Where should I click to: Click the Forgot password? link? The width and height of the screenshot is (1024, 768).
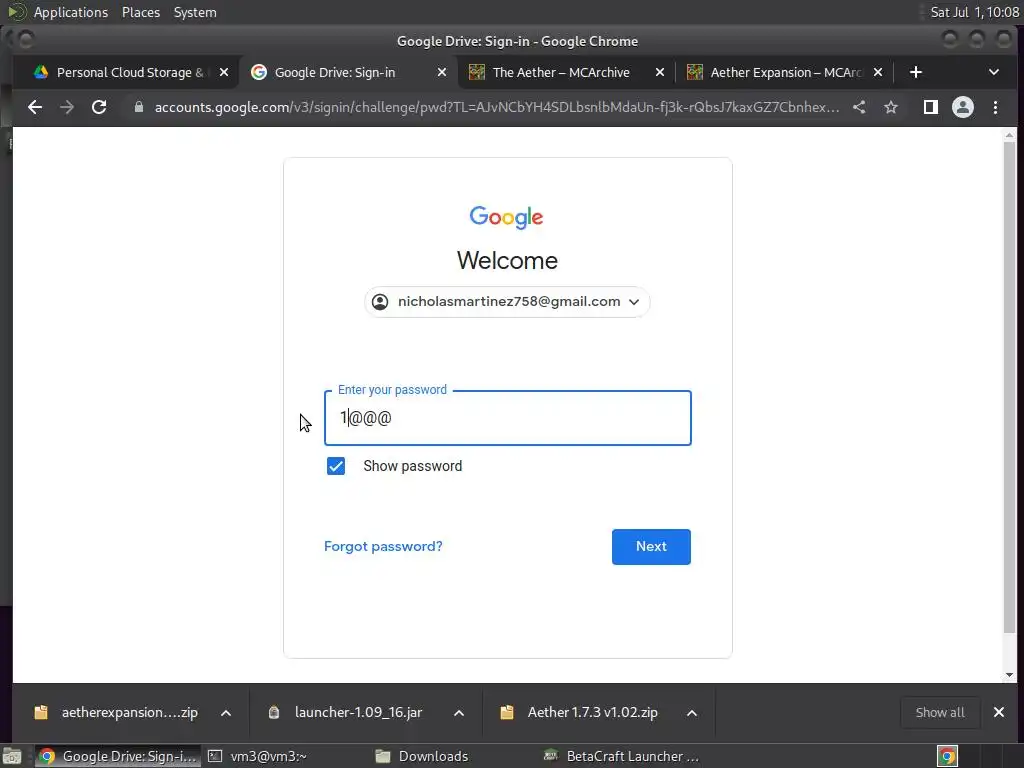[383, 547]
